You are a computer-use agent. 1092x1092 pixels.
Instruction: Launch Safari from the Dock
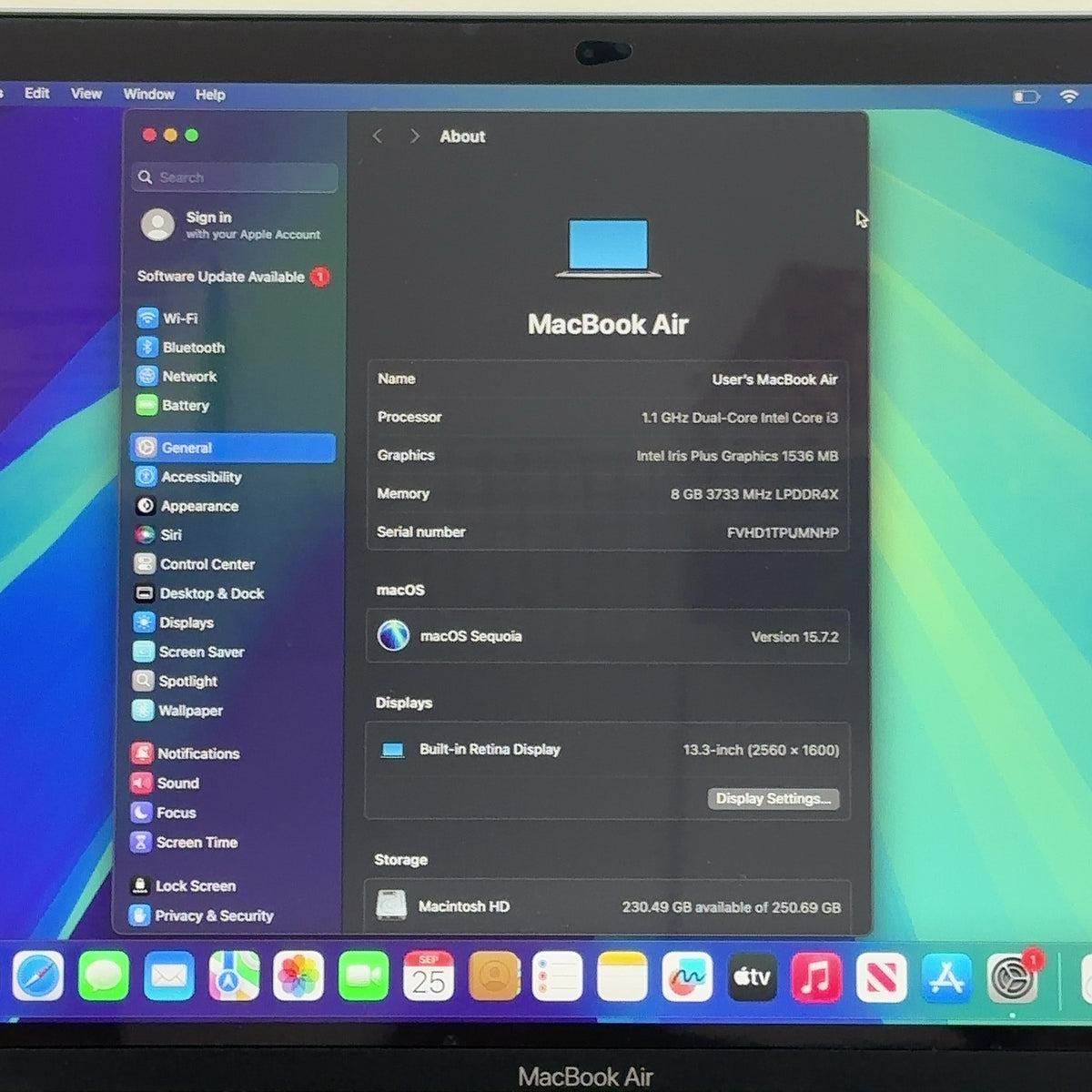(38, 976)
